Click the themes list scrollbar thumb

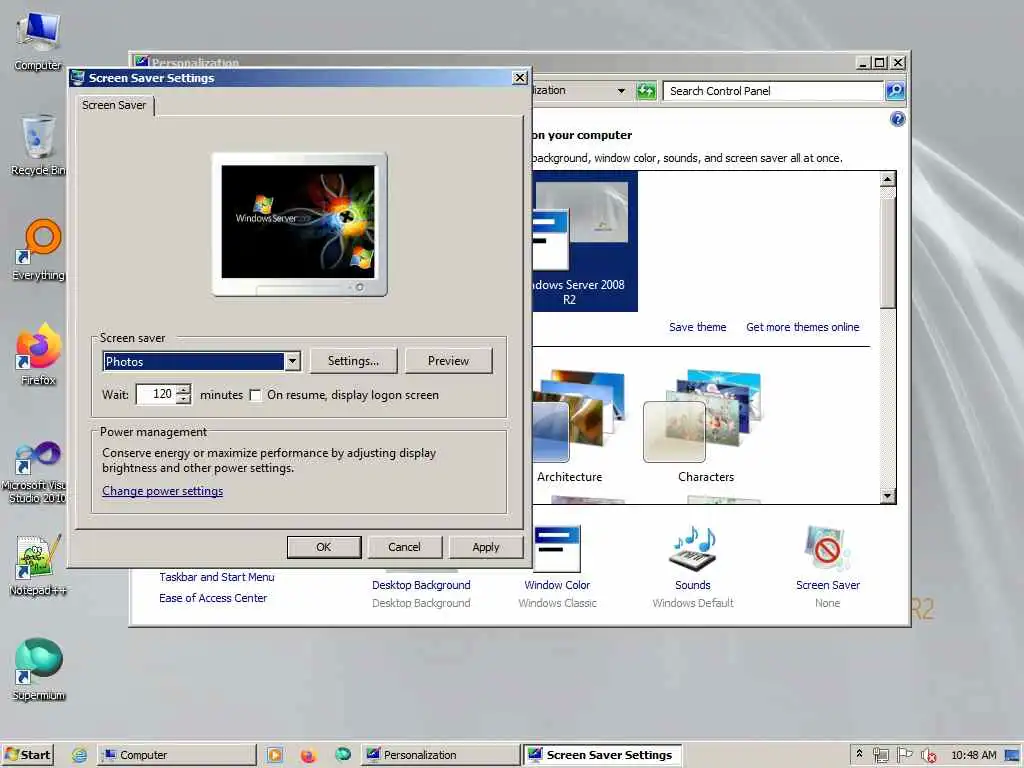point(888,253)
